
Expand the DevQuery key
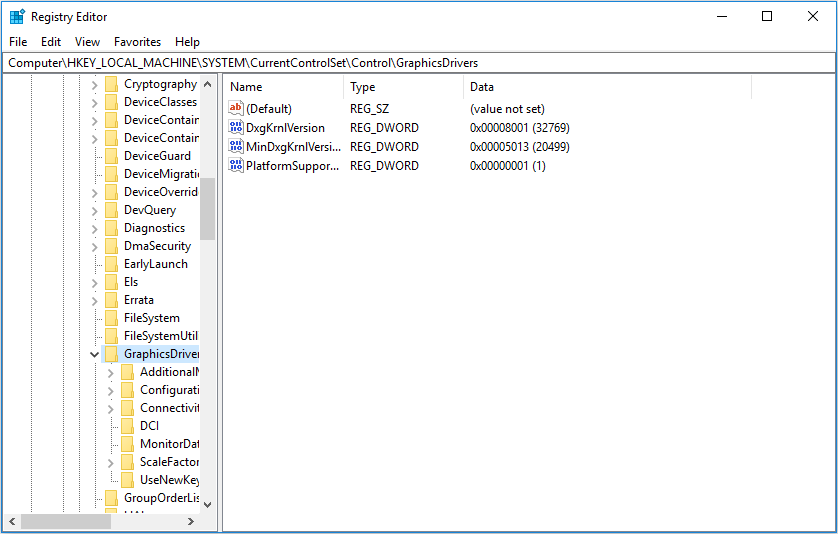coord(95,211)
